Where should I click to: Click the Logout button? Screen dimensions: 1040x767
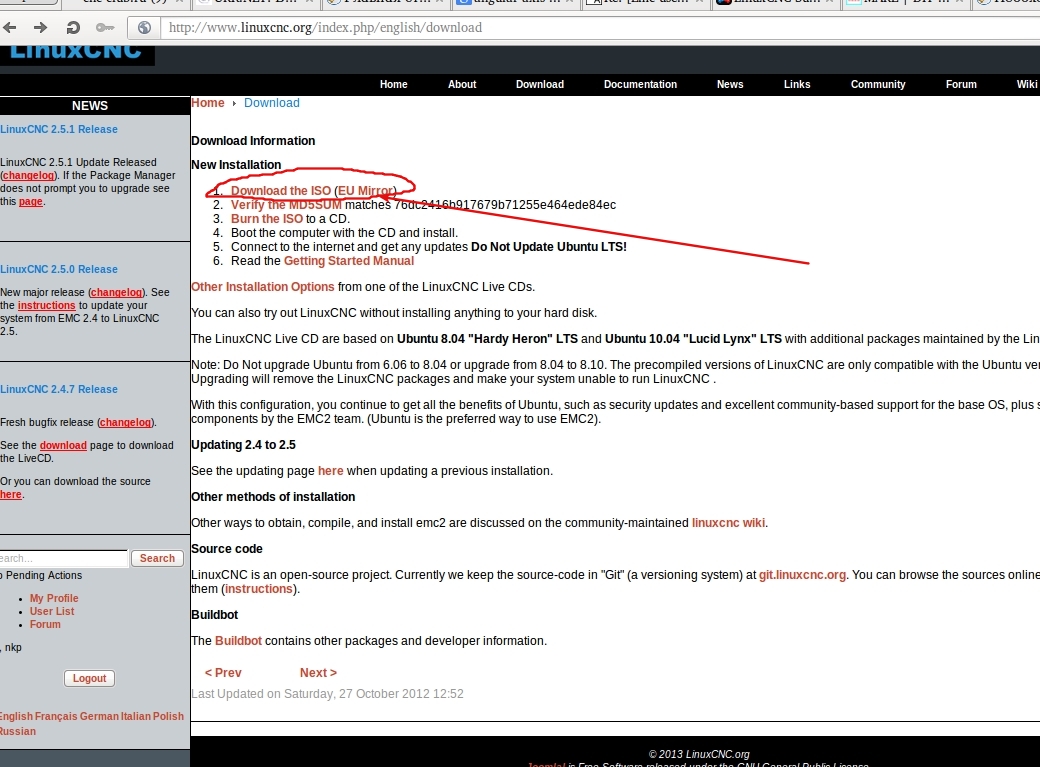90,678
